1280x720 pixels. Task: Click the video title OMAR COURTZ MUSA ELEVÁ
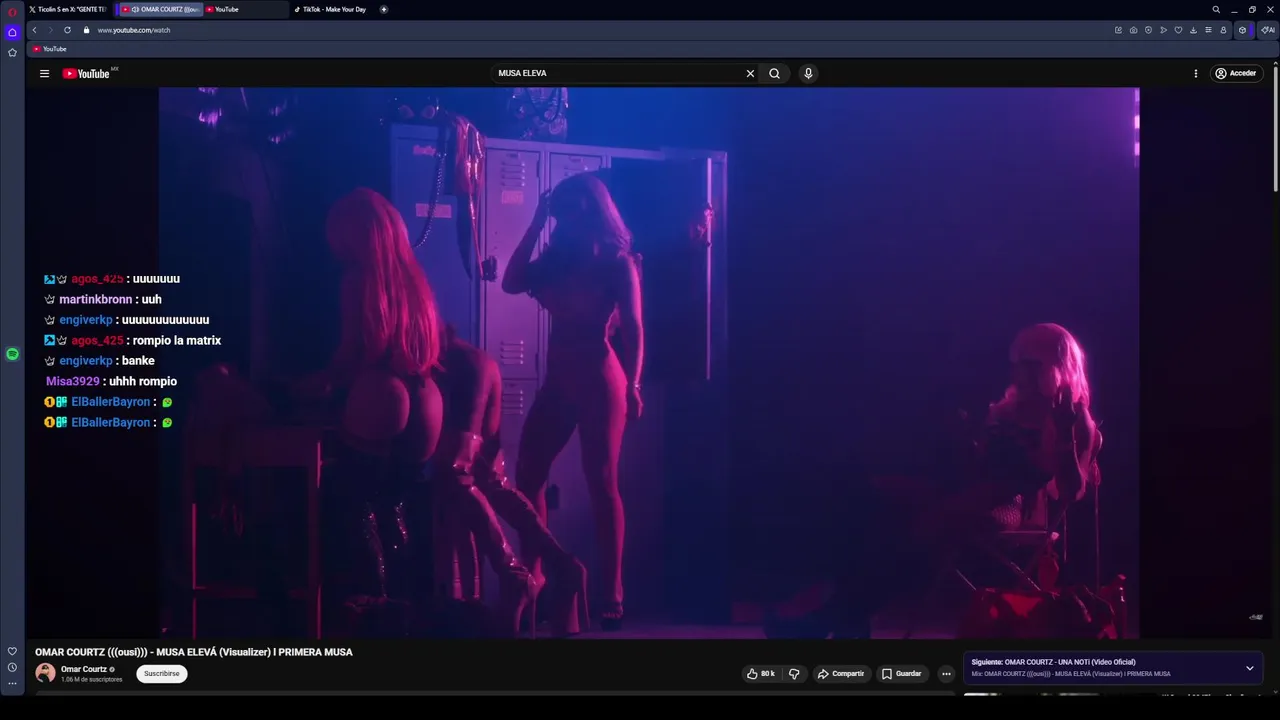click(194, 652)
